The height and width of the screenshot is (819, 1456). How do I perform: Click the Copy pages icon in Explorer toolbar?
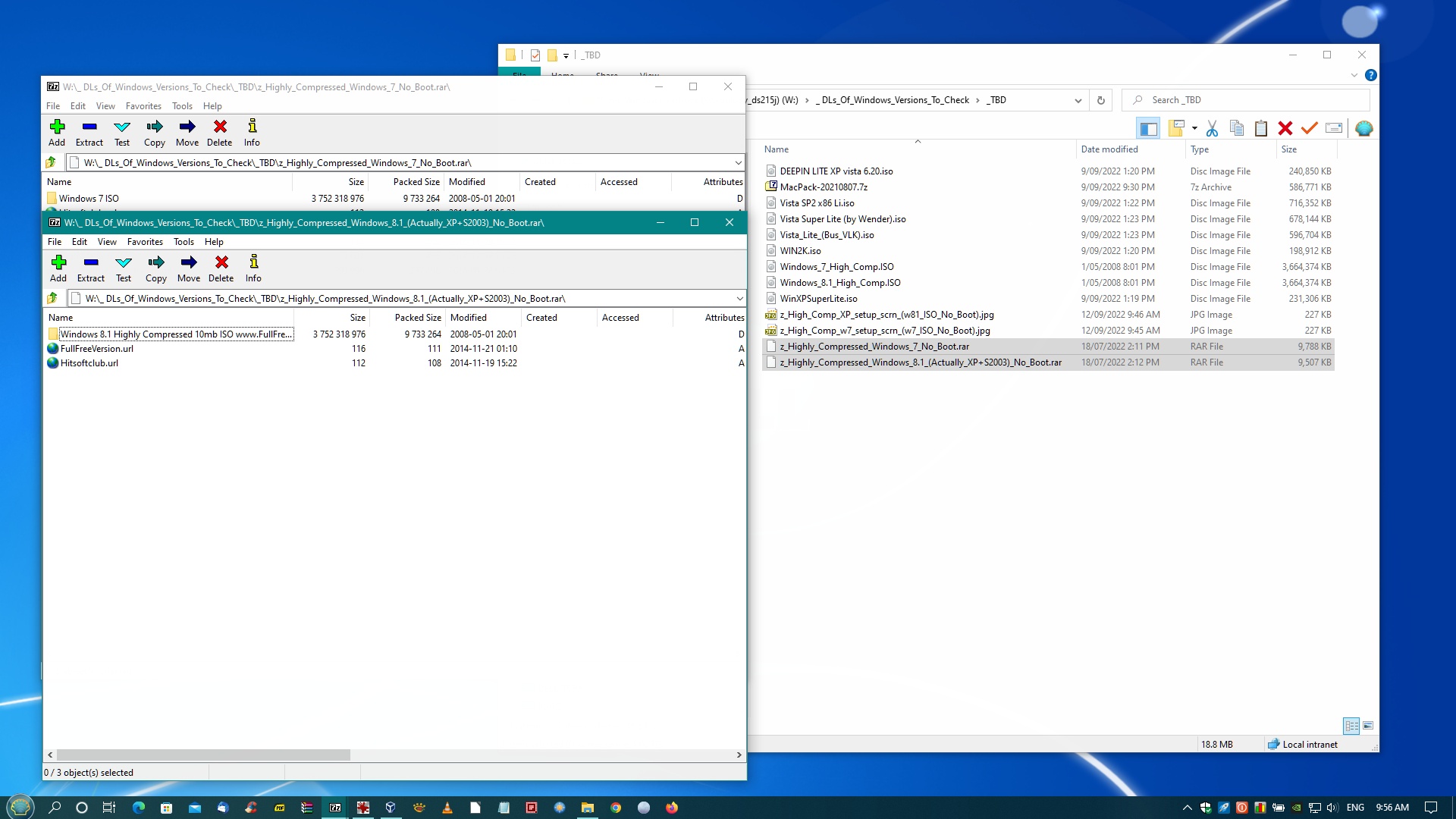pyautogui.click(x=1237, y=128)
